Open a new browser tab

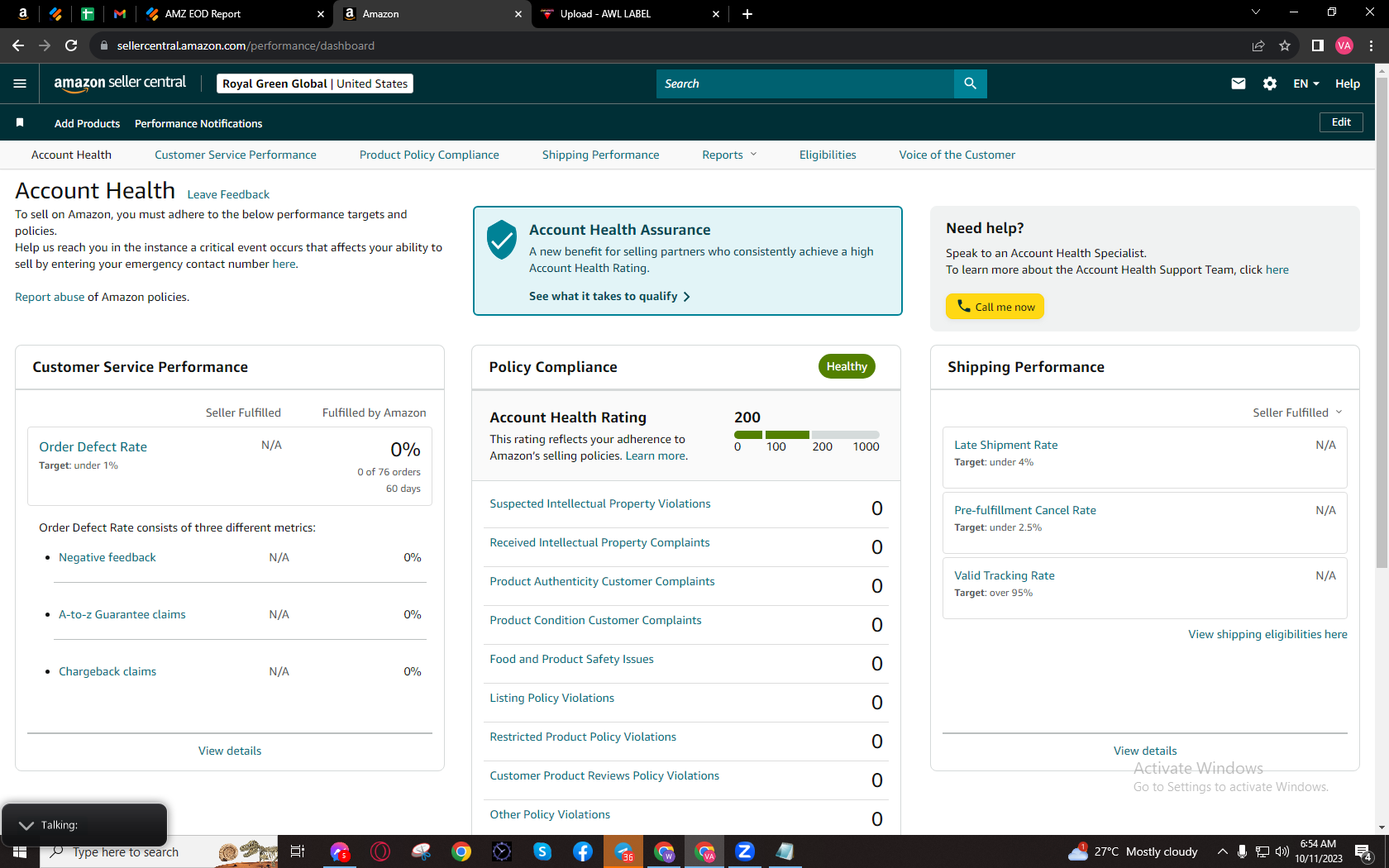(x=747, y=14)
